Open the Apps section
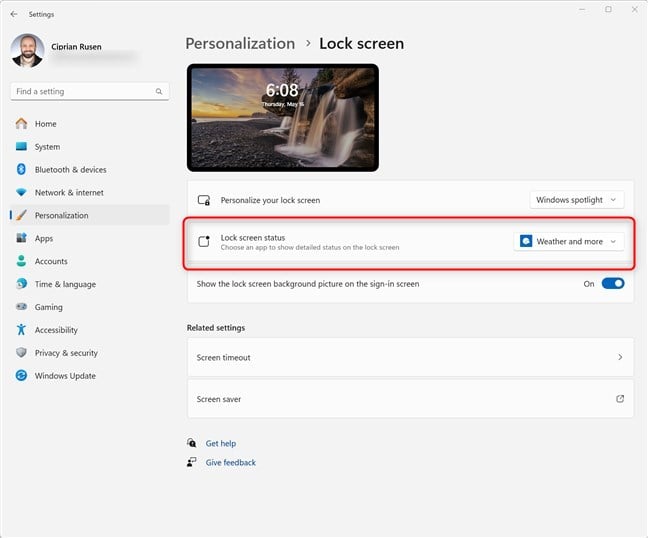The width and height of the screenshot is (648, 538). [x=90, y=238]
